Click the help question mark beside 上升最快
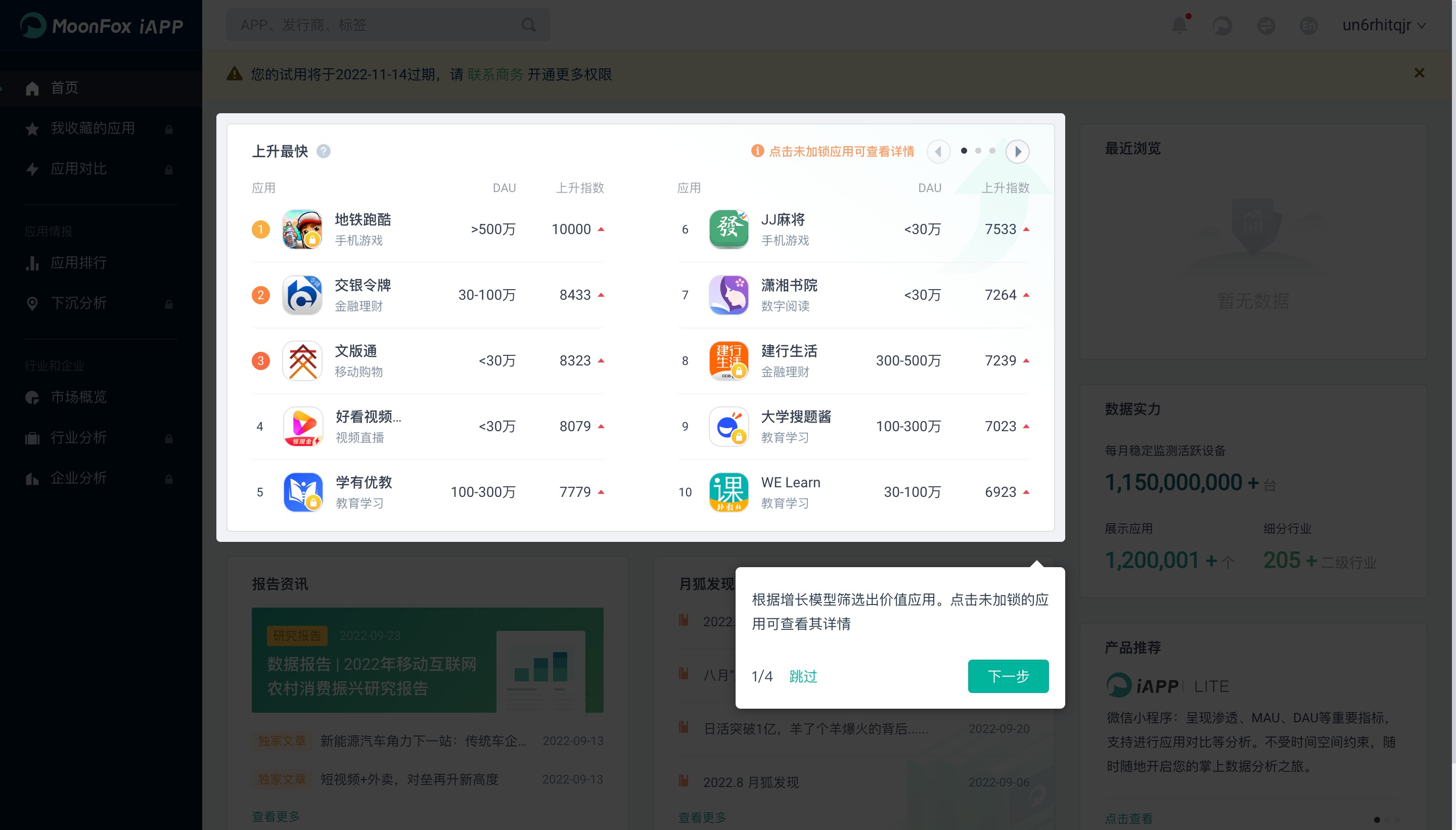The height and width of the screenshot is (830, 1456). pos(323,151)
